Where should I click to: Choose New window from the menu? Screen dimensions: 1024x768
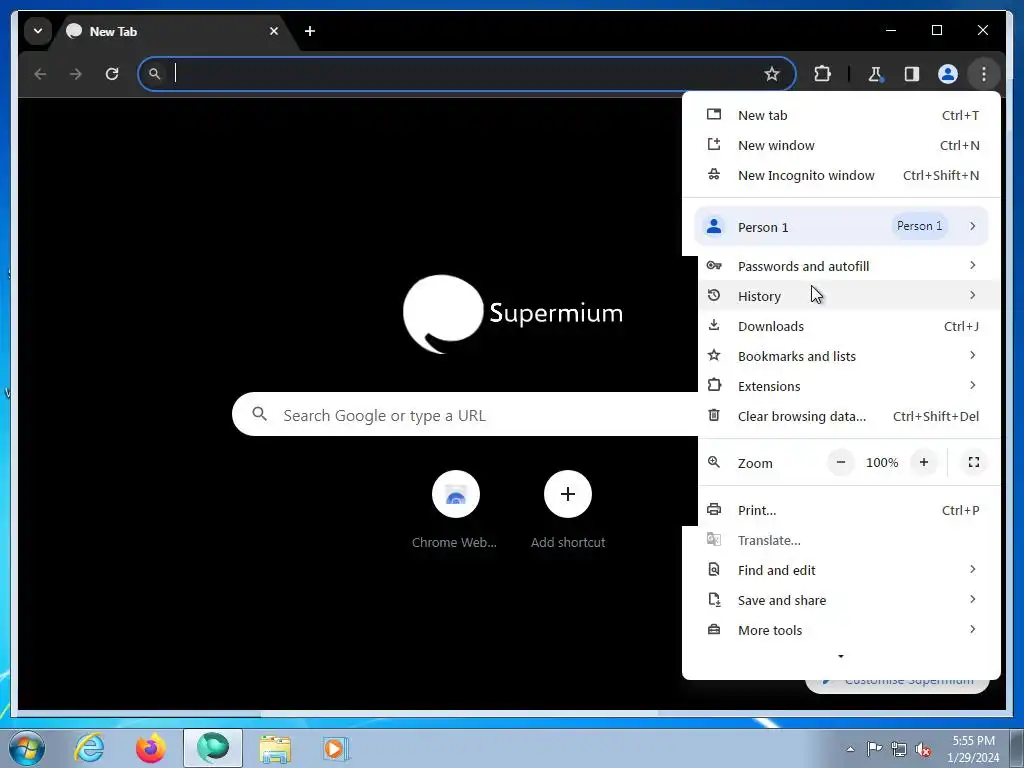(x=841, y=145)
